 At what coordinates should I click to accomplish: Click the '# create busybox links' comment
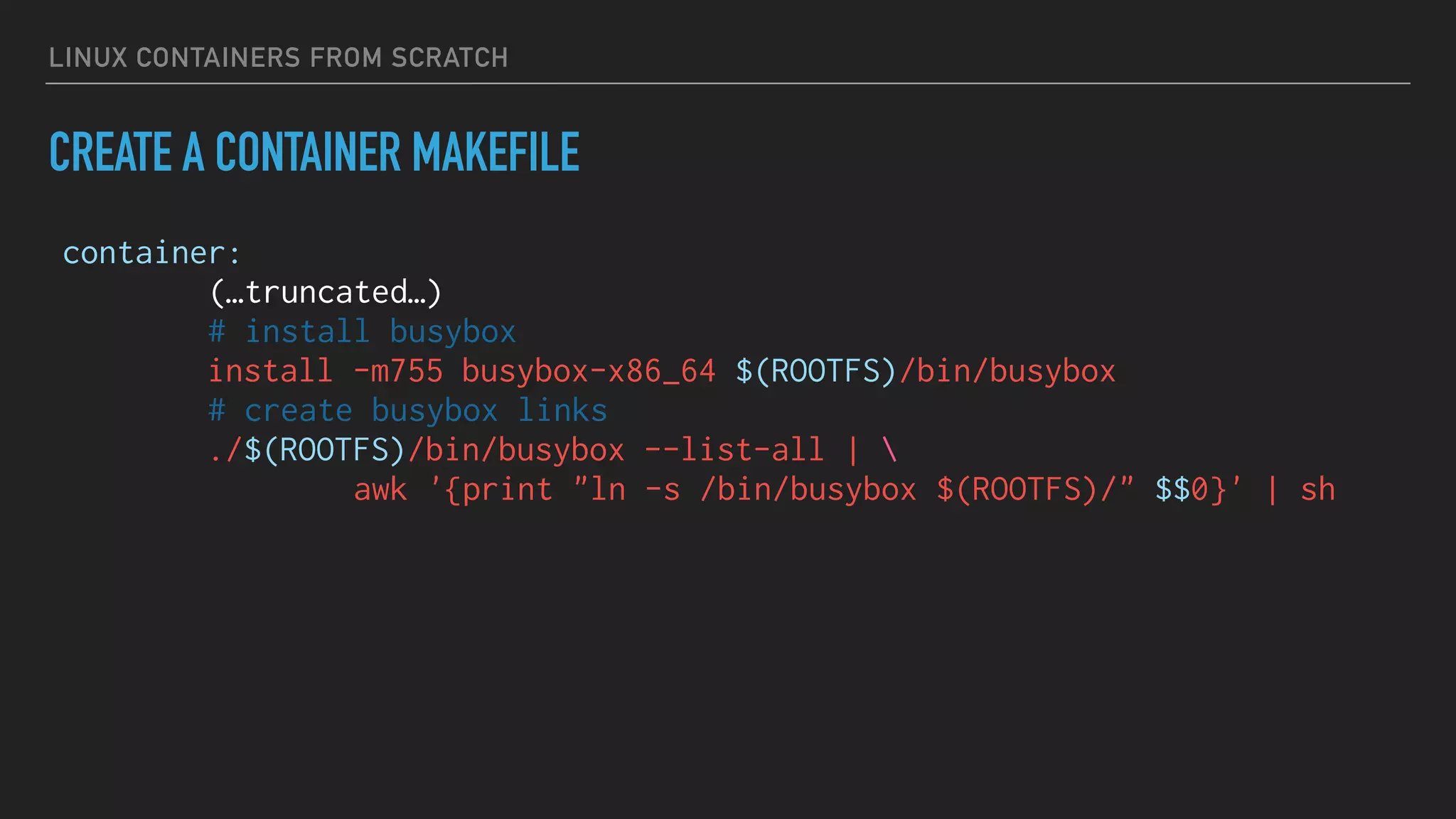click(407, 411)
